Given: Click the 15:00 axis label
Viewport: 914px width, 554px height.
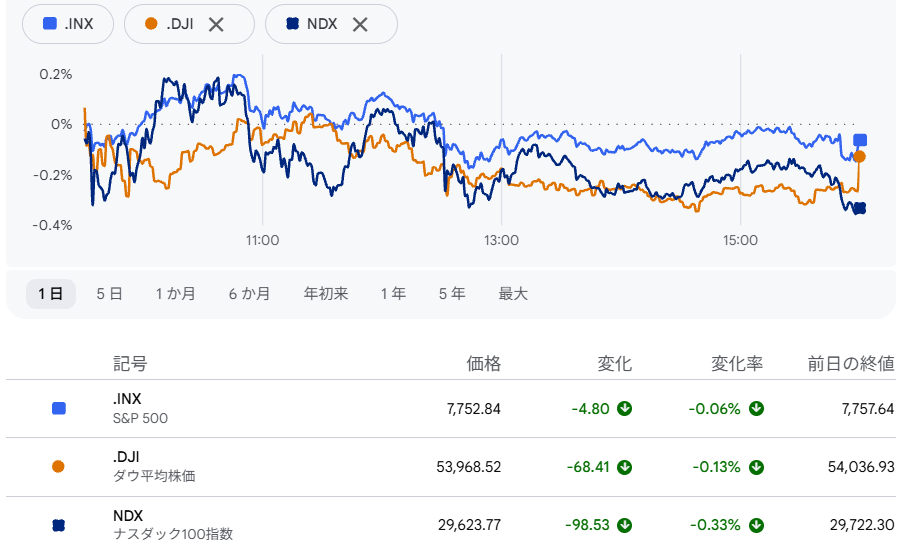Looking at the screenshot, I should 740,240.
